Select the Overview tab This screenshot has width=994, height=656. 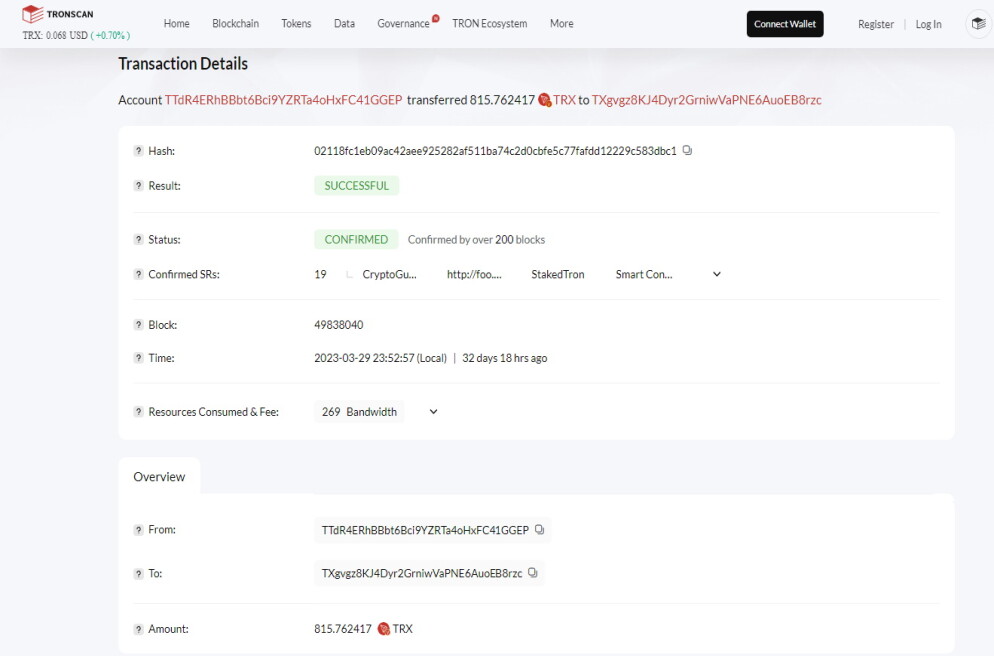coord(159,477)
